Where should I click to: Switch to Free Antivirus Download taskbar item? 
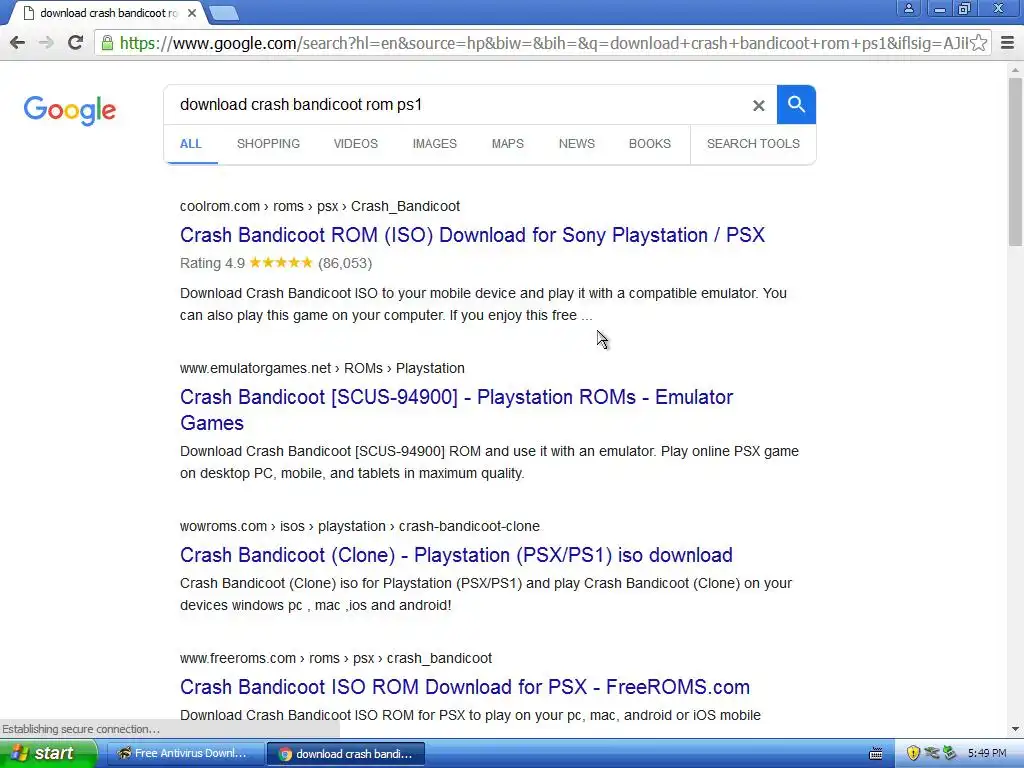click(184, 753)
